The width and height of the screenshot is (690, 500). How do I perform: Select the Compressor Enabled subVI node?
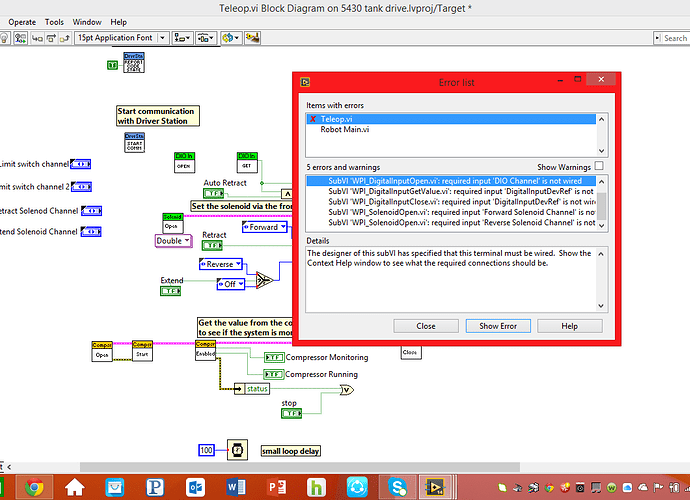point(206,350)
